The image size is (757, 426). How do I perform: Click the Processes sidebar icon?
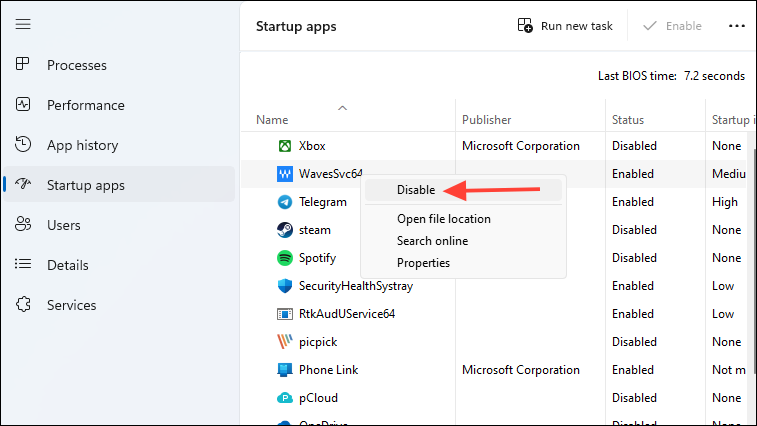click(23, 64)
